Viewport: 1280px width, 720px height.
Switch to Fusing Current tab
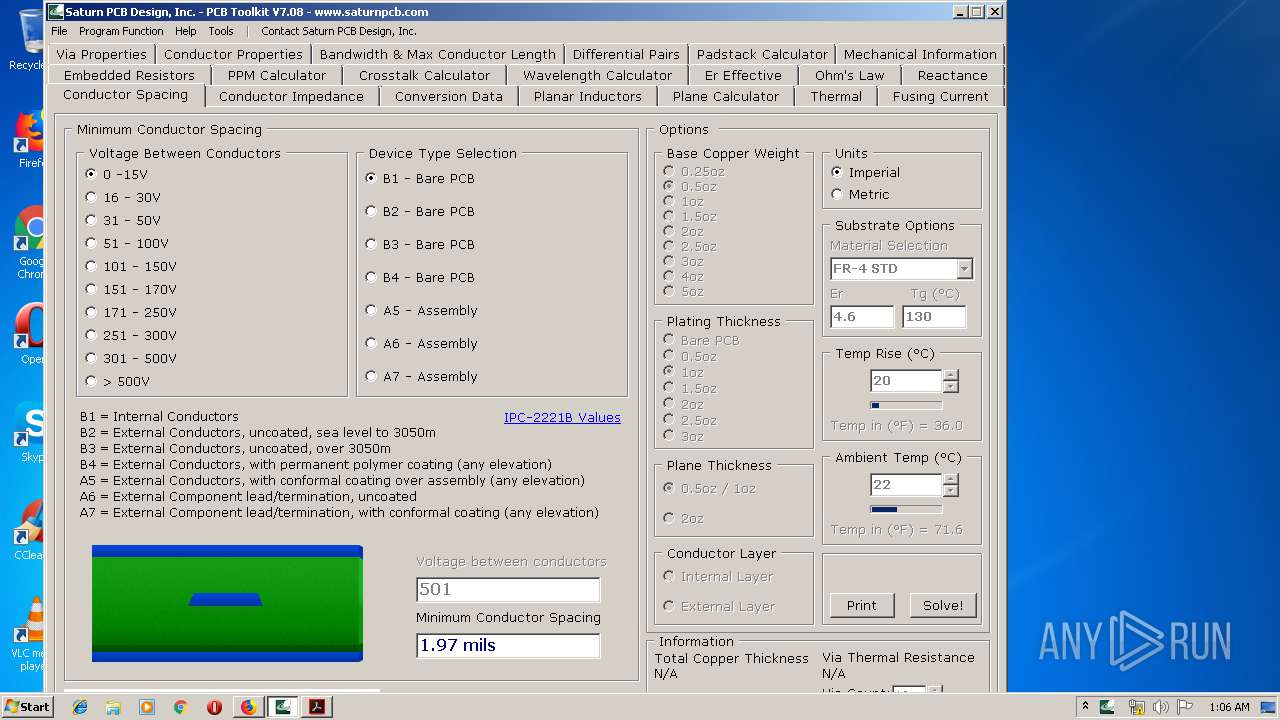940,97
